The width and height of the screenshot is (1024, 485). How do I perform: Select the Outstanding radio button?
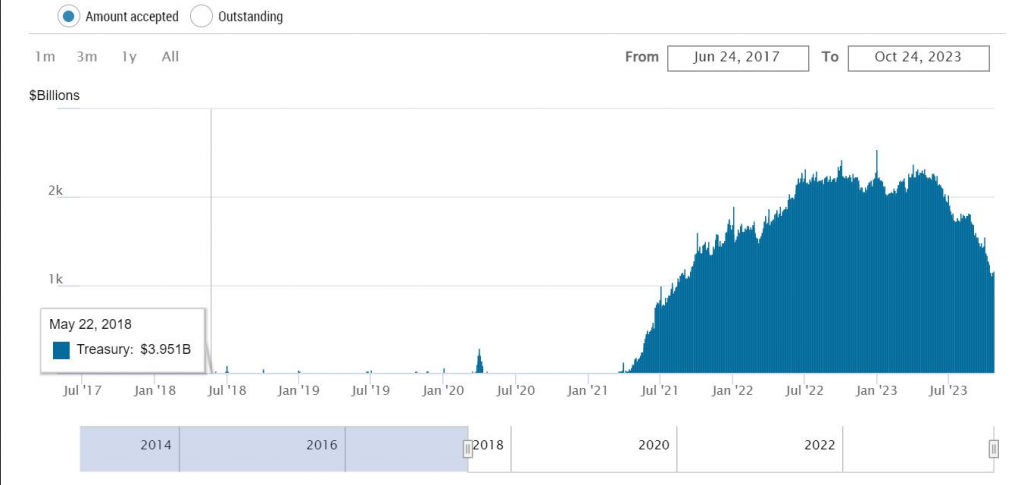(x=201, y=16)
